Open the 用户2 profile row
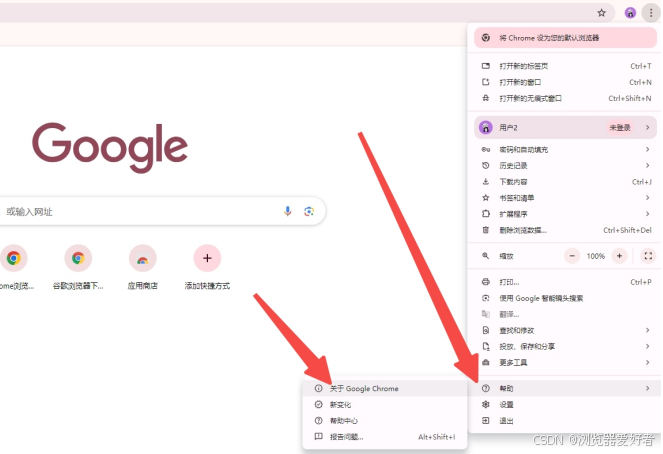 click(565, 127)
